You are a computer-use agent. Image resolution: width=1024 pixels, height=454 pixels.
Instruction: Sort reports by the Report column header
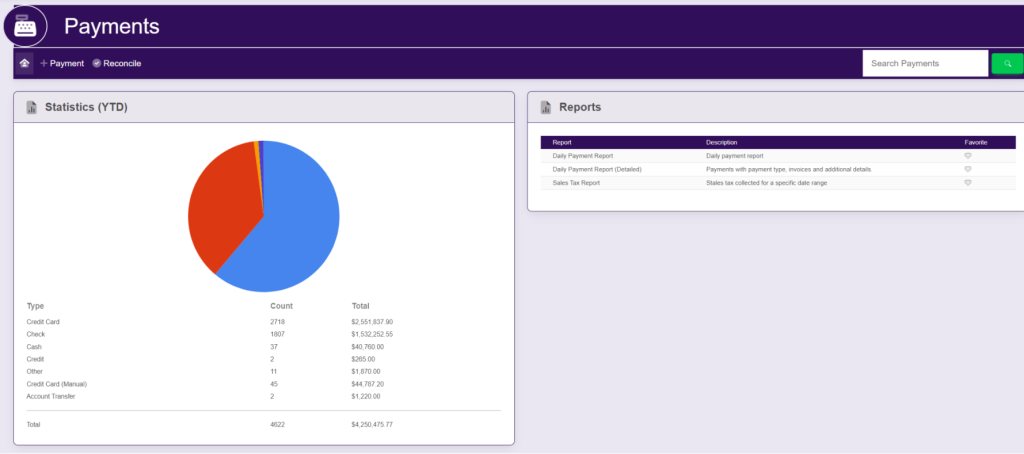pos(562,143)
